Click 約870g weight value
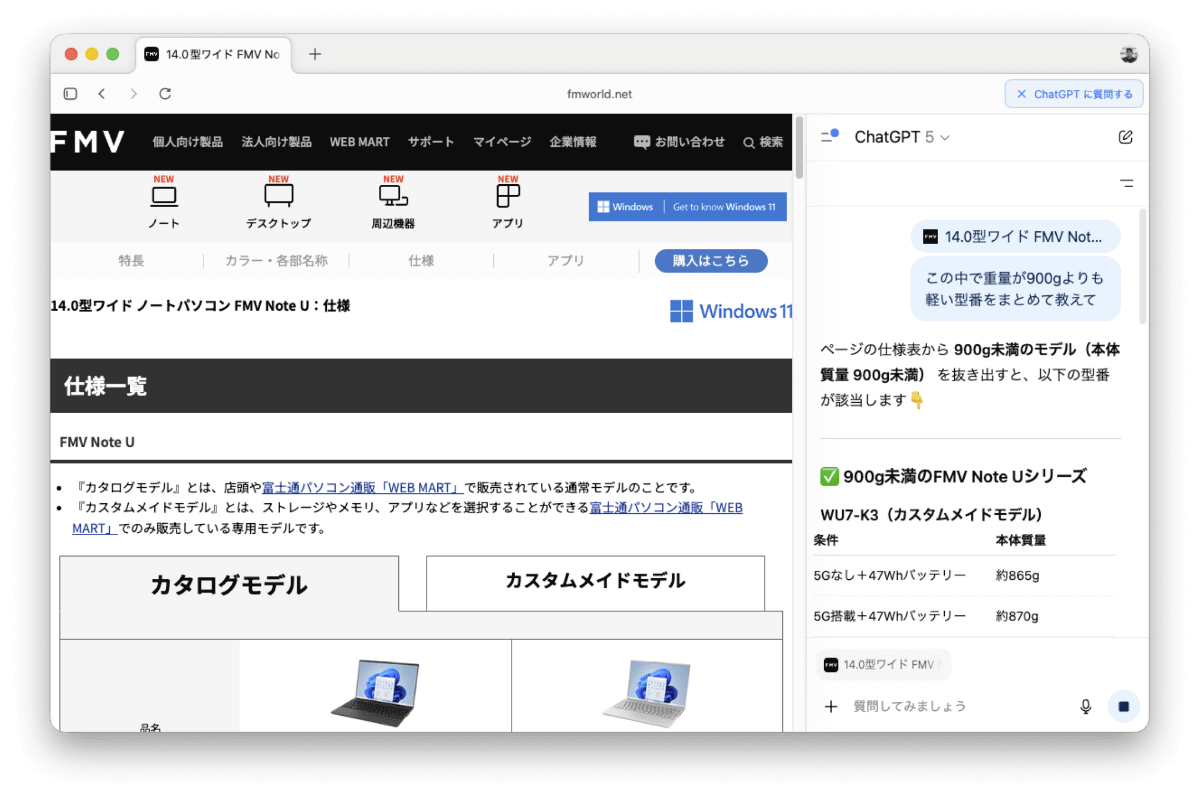Image resolution: width=1200 pixels, height=799 pixels. pyautogui.click(x=1018, y=616)
